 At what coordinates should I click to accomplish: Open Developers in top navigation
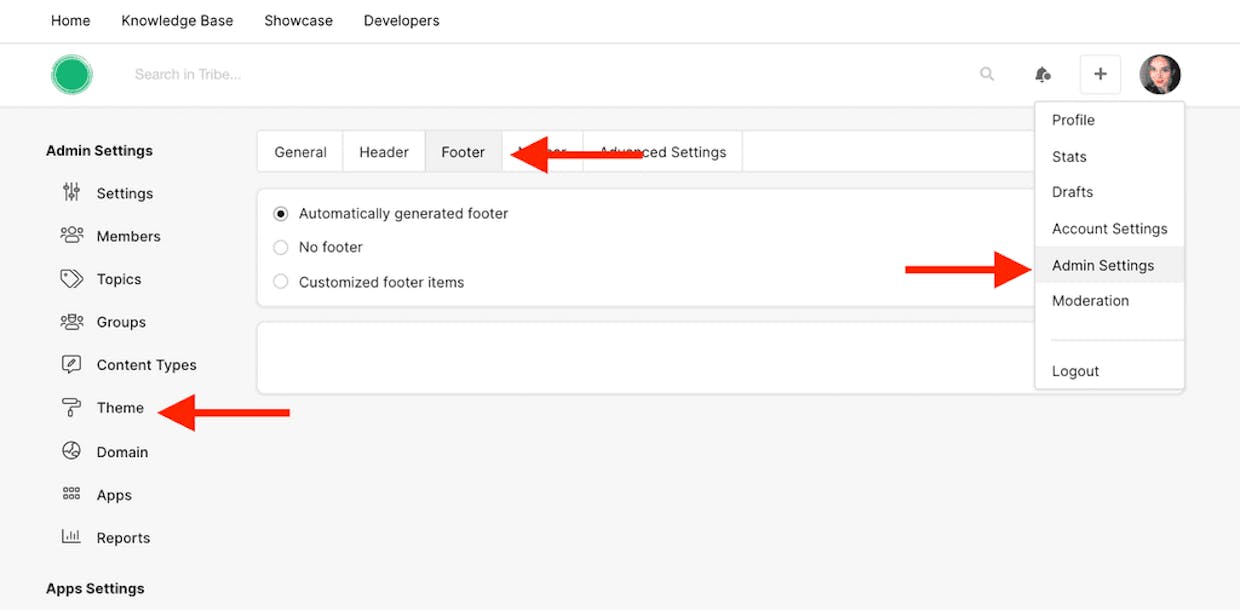pos(401,20)
